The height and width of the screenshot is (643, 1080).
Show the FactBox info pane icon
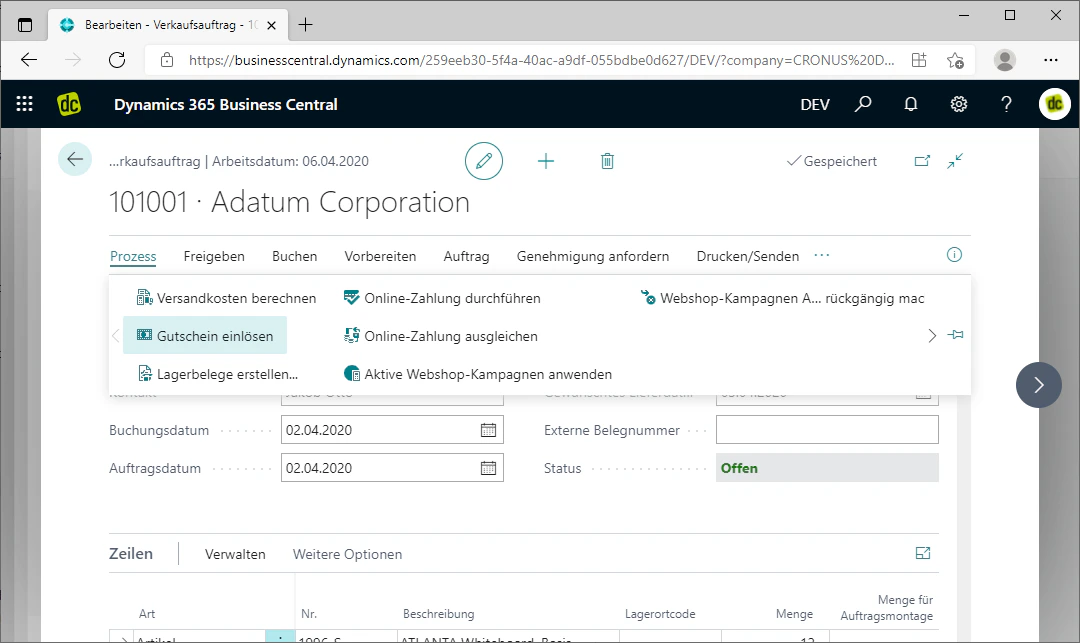click(954, 255)
